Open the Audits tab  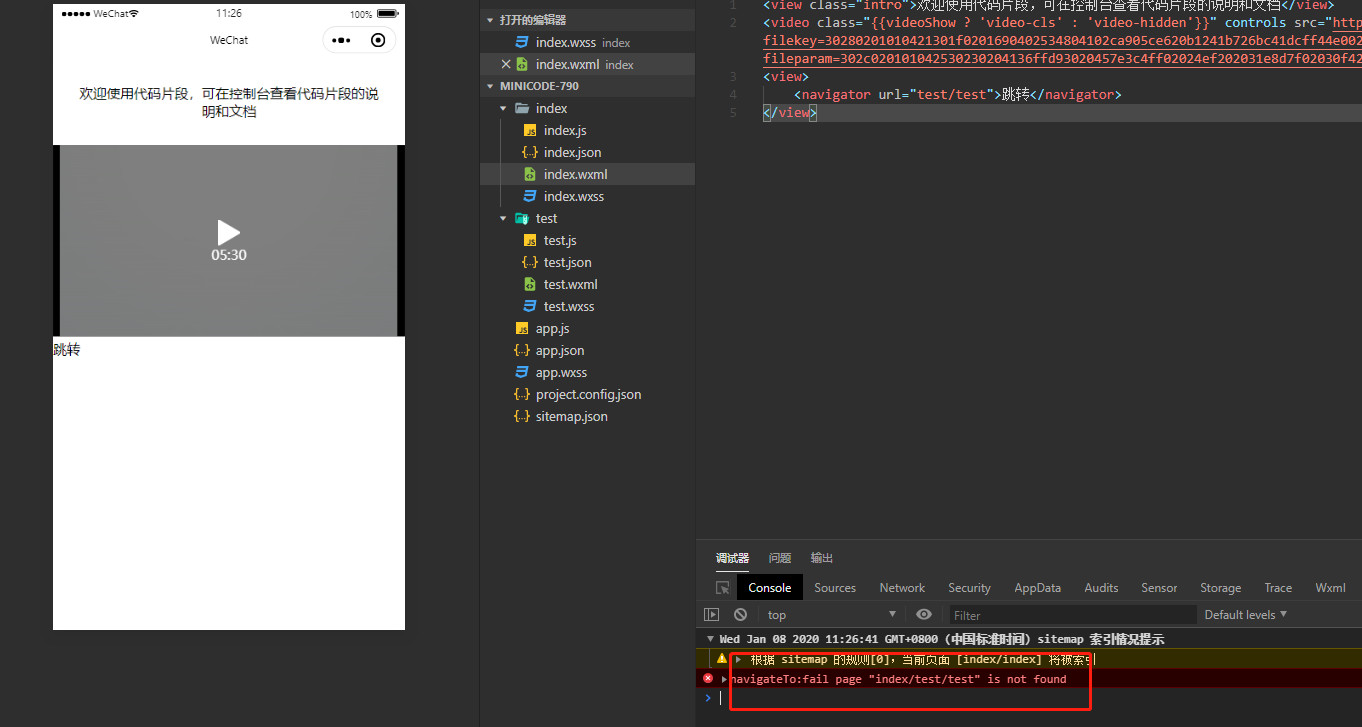click(1101, 588)
